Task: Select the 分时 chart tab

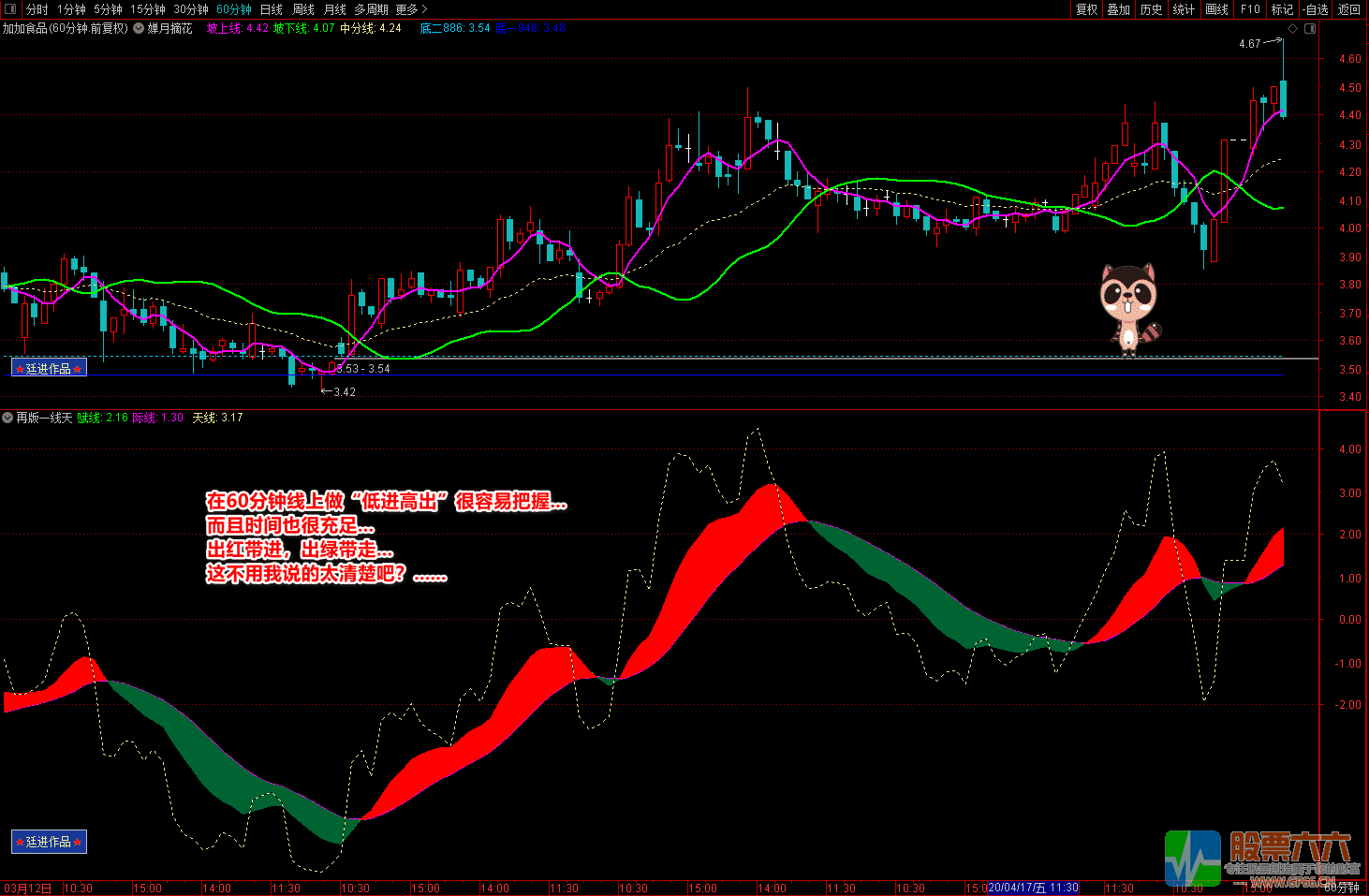Action: click(x=37, y=9)
